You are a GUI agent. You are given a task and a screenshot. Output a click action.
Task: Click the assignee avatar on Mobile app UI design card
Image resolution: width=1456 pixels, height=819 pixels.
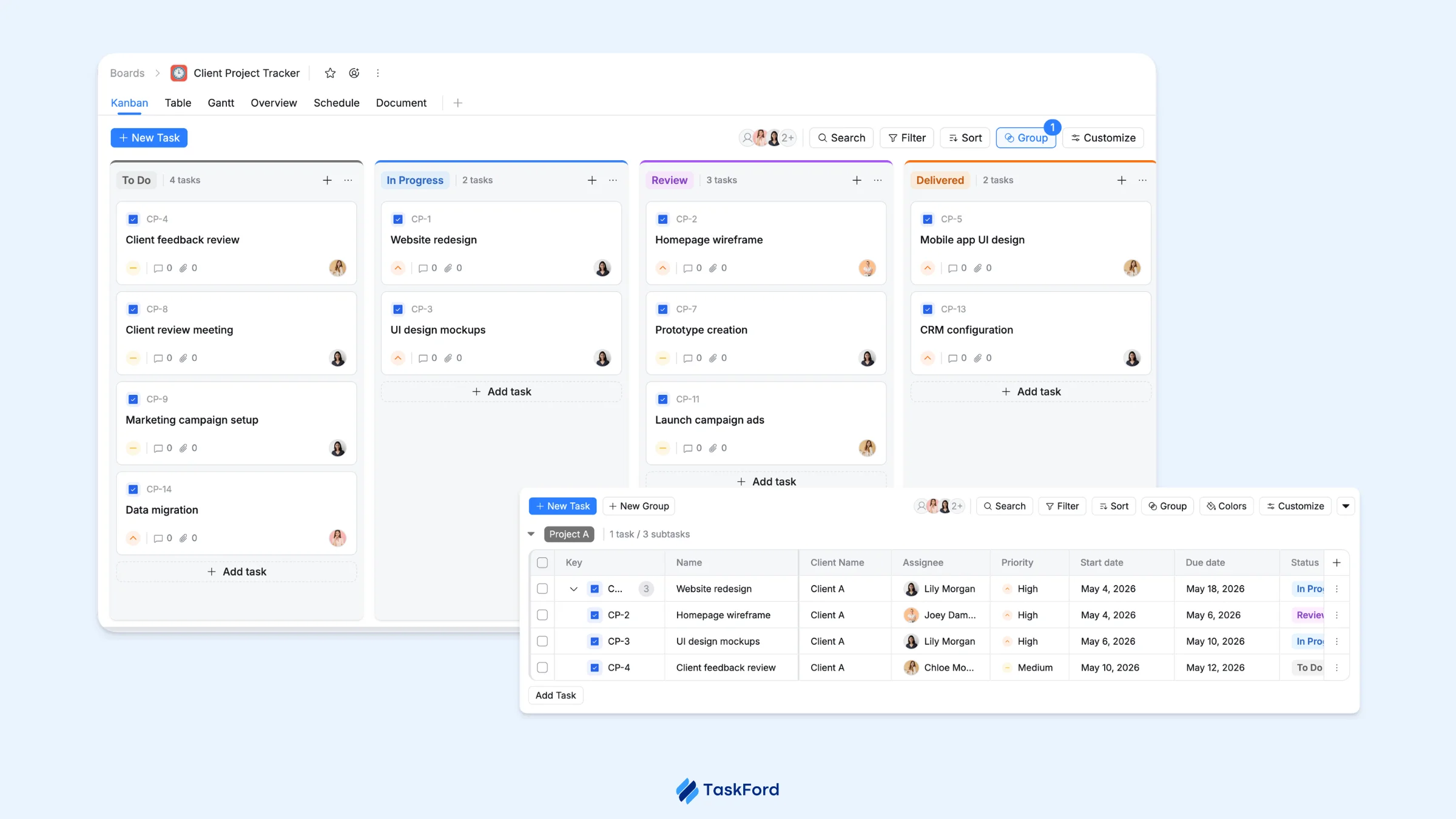pos(1132,268)
